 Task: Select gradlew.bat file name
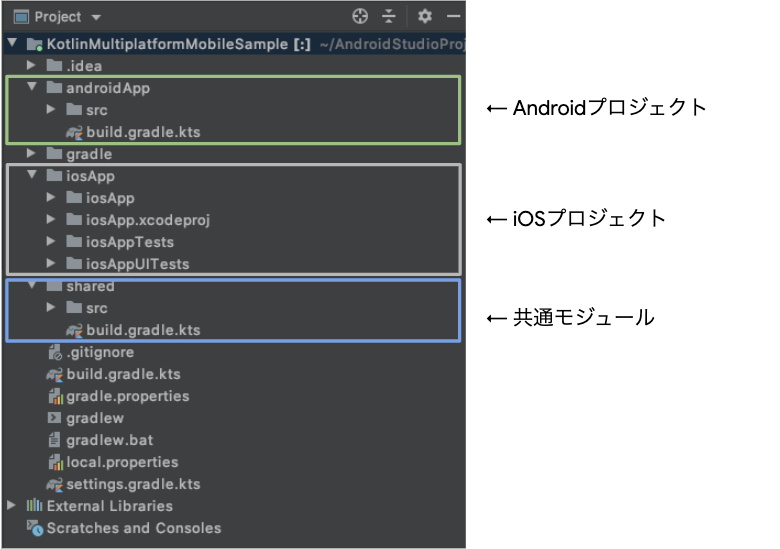click(110, 440)
